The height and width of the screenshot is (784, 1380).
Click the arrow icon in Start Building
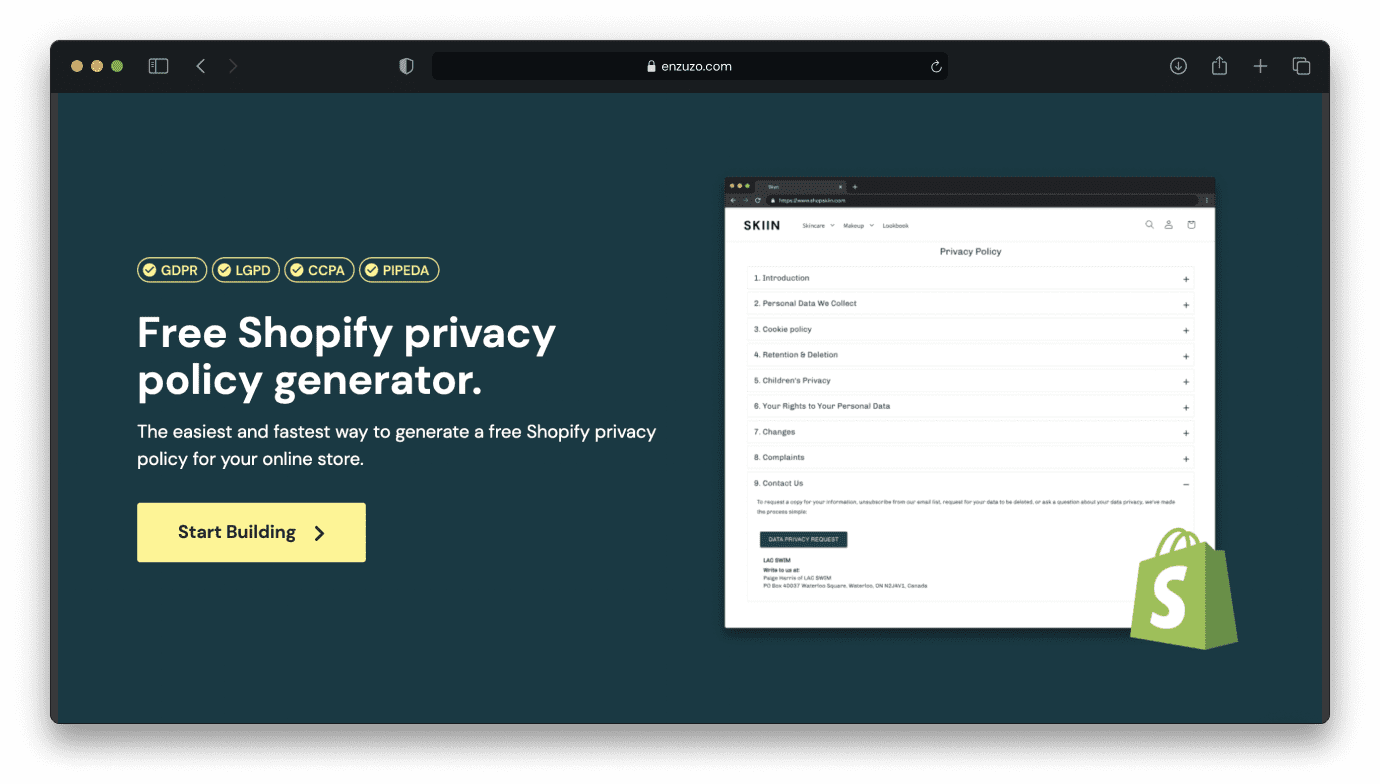pos(320,533)
